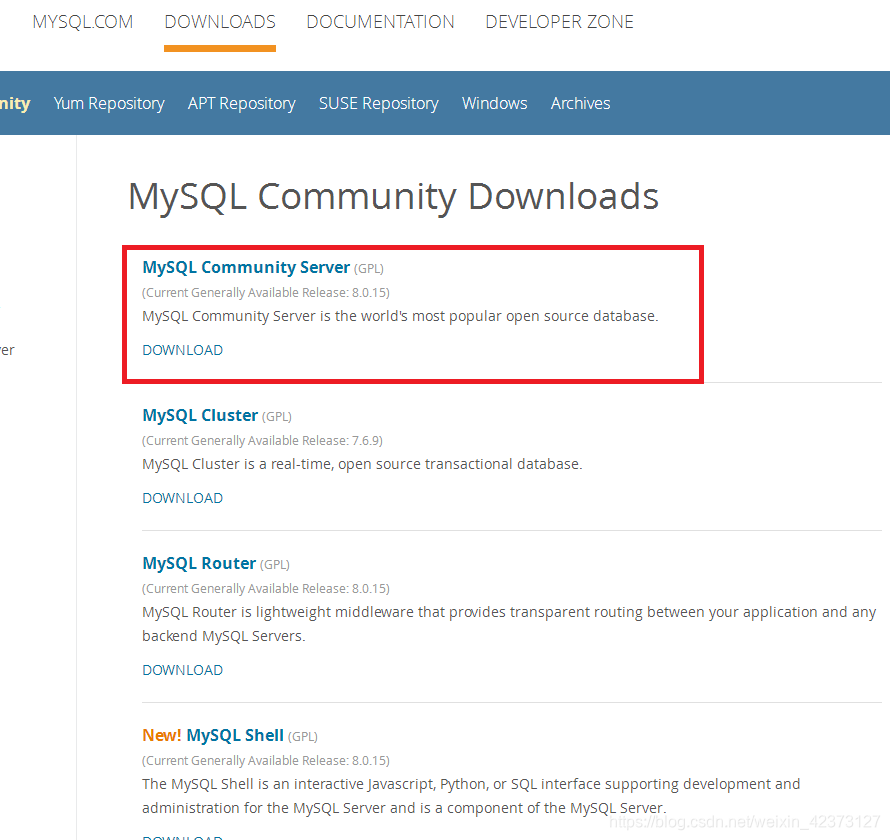Click DOWNLOAD under MySQL Cluster
Viewport: 890px width, 840px height.
point(182,498)
